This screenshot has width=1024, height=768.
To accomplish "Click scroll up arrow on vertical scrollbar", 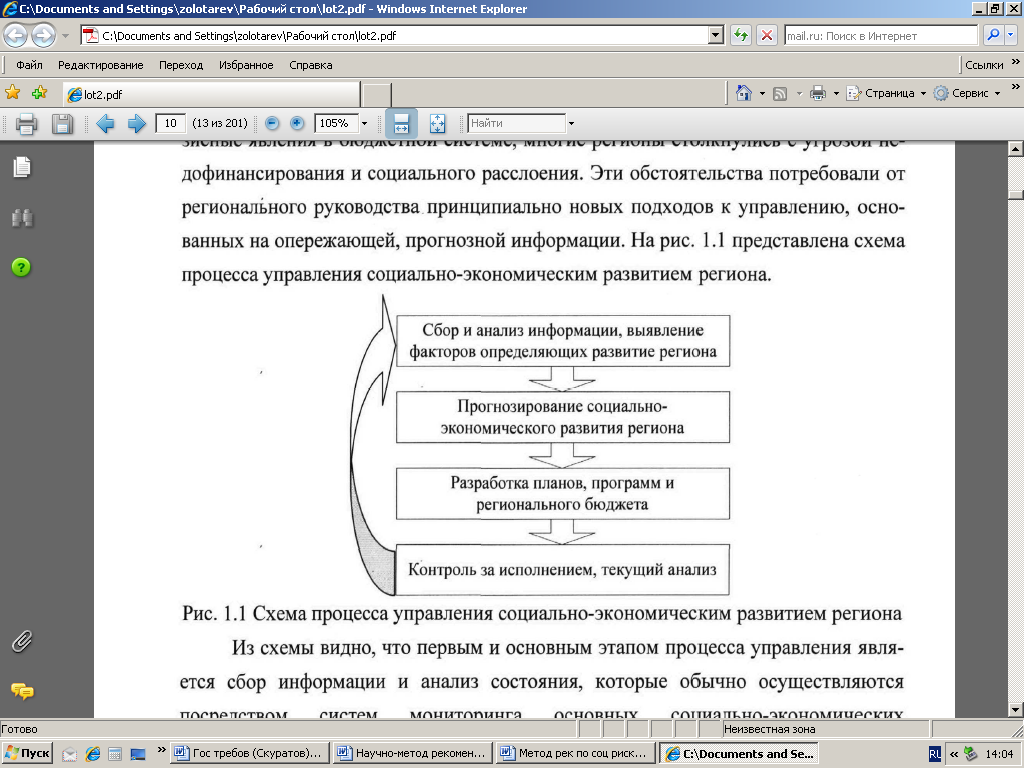I will [1015, 149].
